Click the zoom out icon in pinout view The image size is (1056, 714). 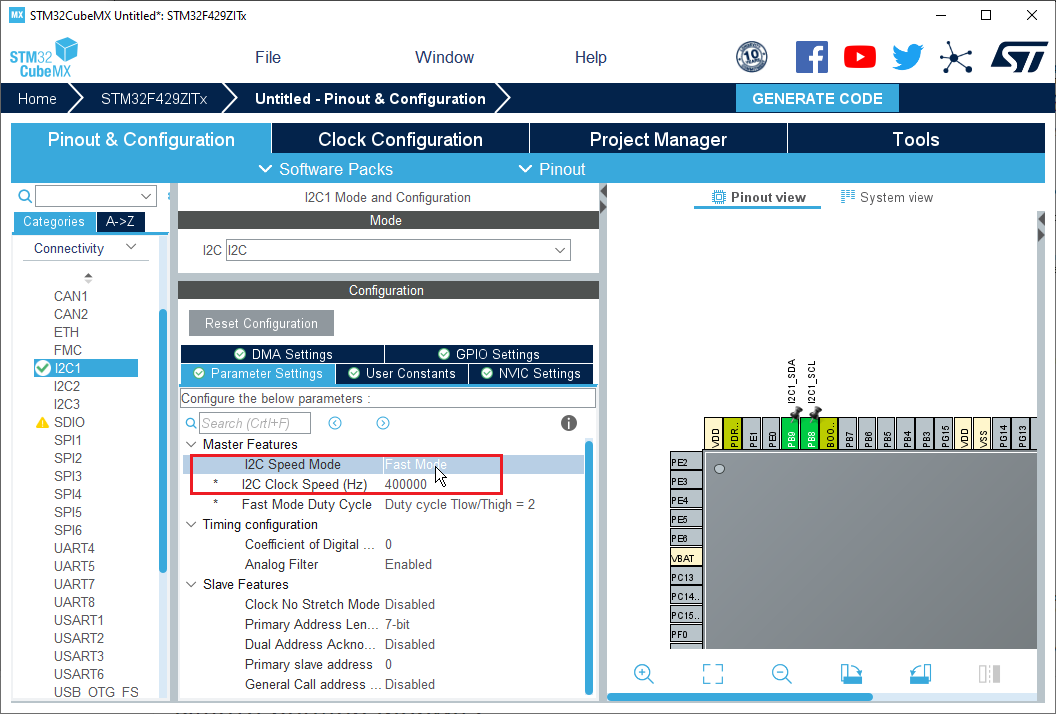click(781, 674)
